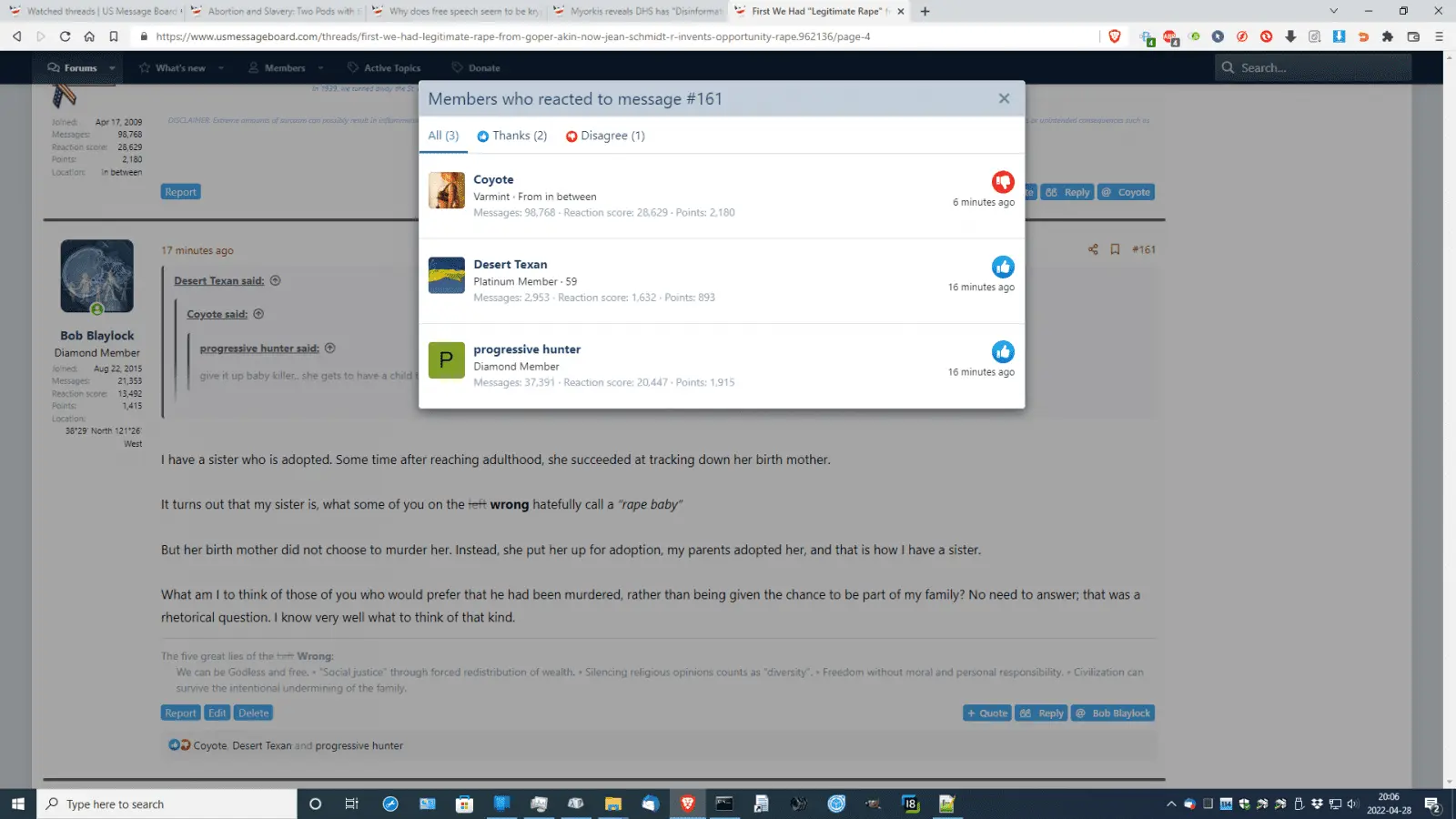Open Bob Blaylock's username link under avatar
The image size is (1456, 819).
pyautogui.click(x=97, y=336)
